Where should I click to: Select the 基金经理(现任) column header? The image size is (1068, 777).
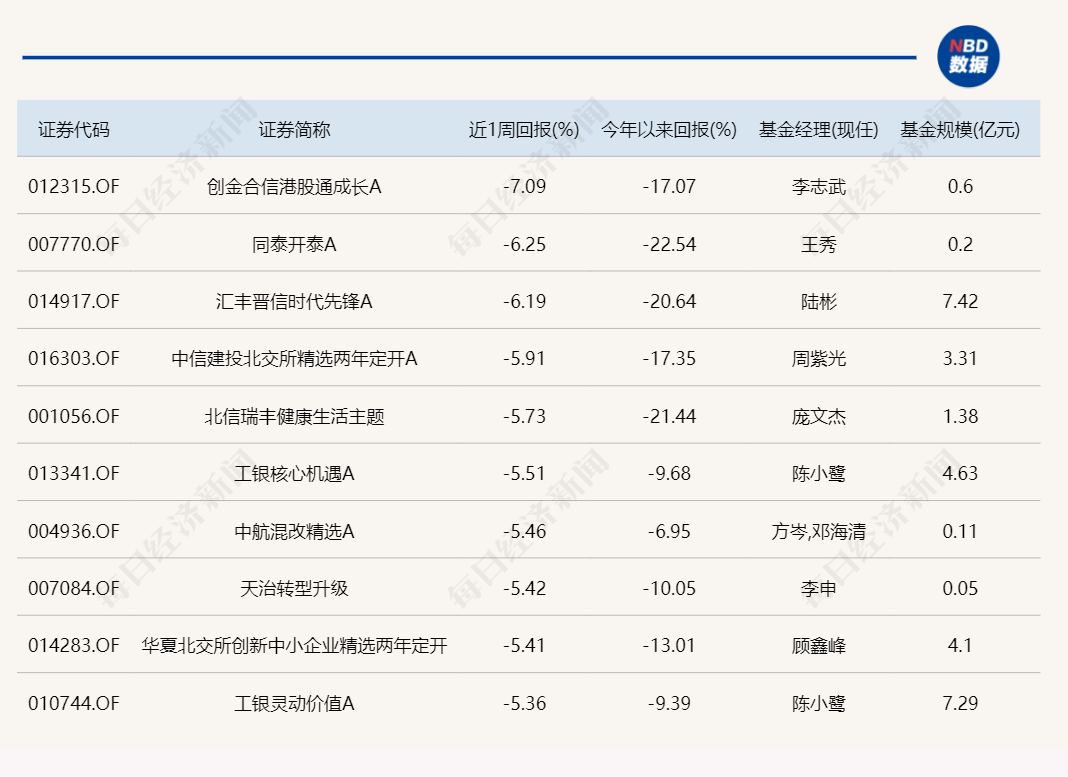point(819,129)
